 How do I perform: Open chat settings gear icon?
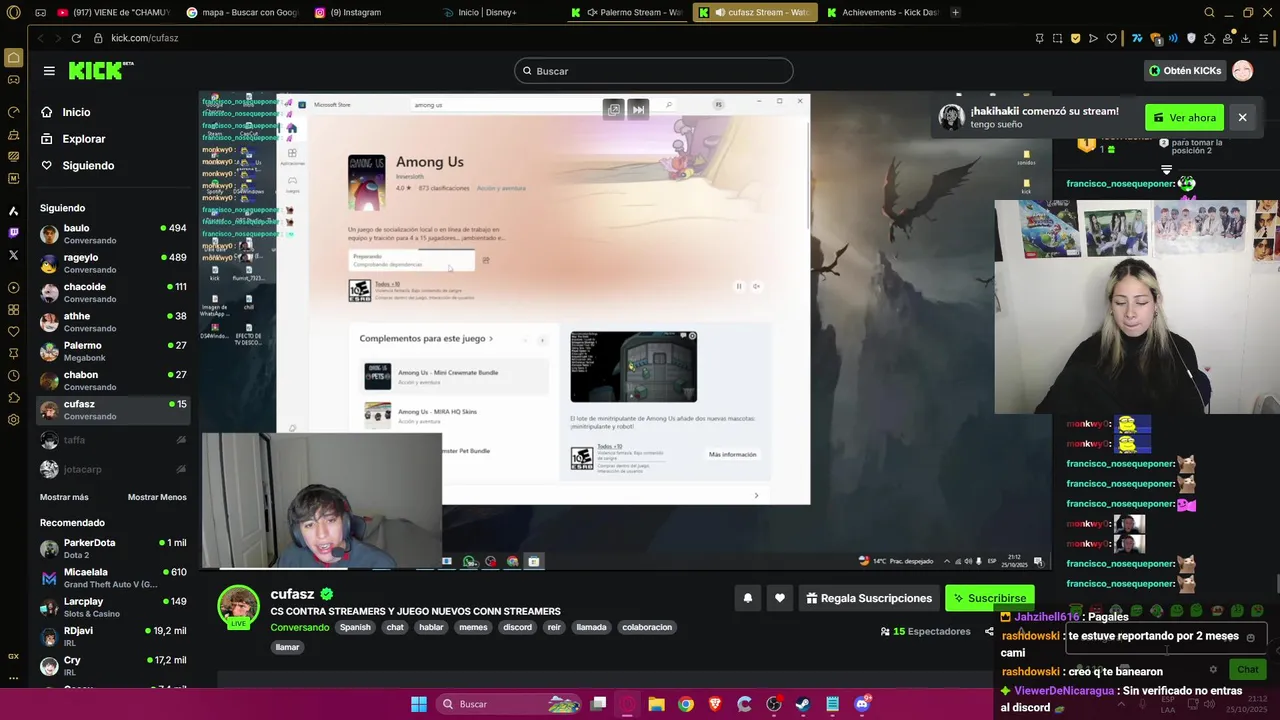click(x=1213, y=669)
